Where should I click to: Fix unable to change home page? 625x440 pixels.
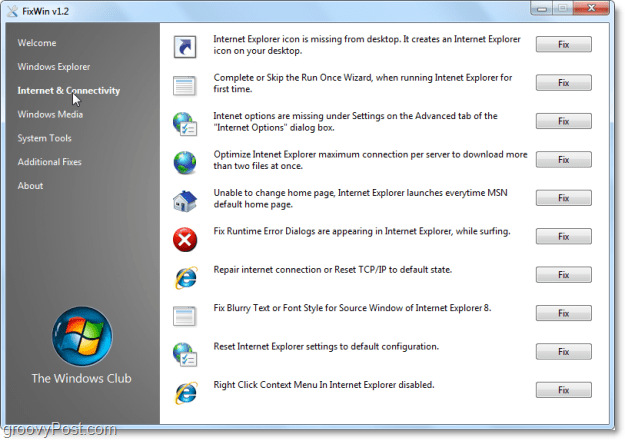click(x=564, y=198)
